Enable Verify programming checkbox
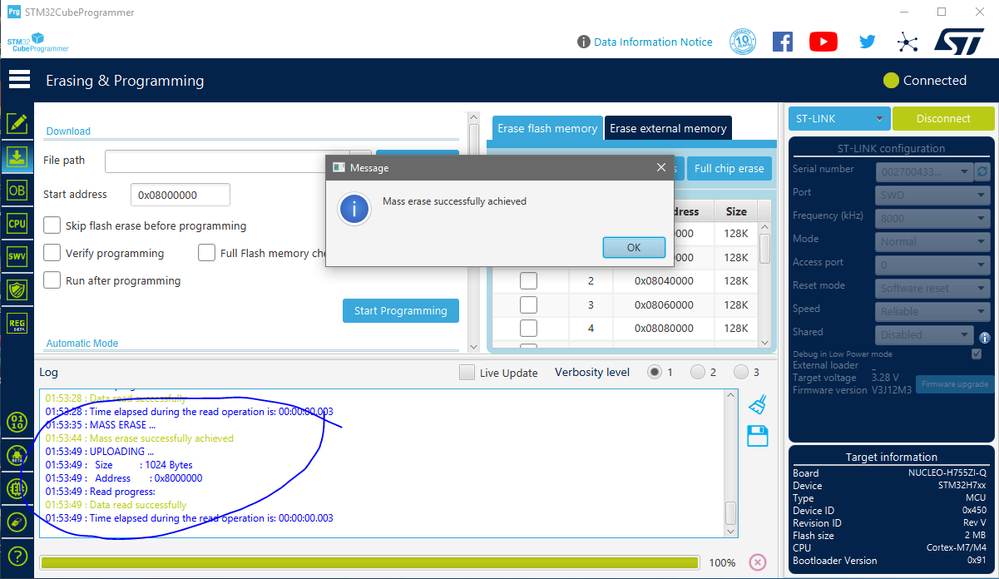This screenshot has width=999, height=579. pyautogui.click(x=52, y=253)
